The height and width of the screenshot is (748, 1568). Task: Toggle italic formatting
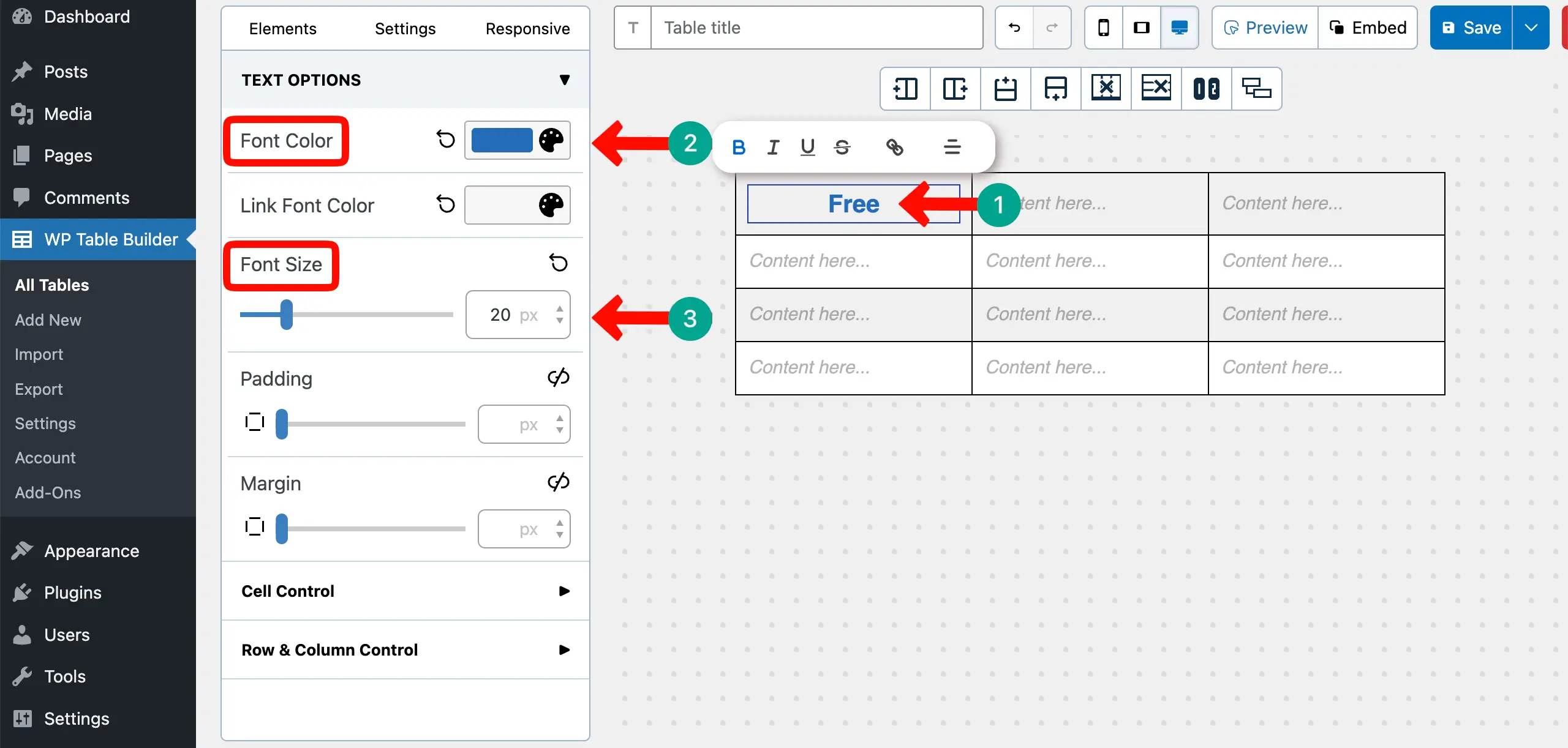tap(772, 147)
